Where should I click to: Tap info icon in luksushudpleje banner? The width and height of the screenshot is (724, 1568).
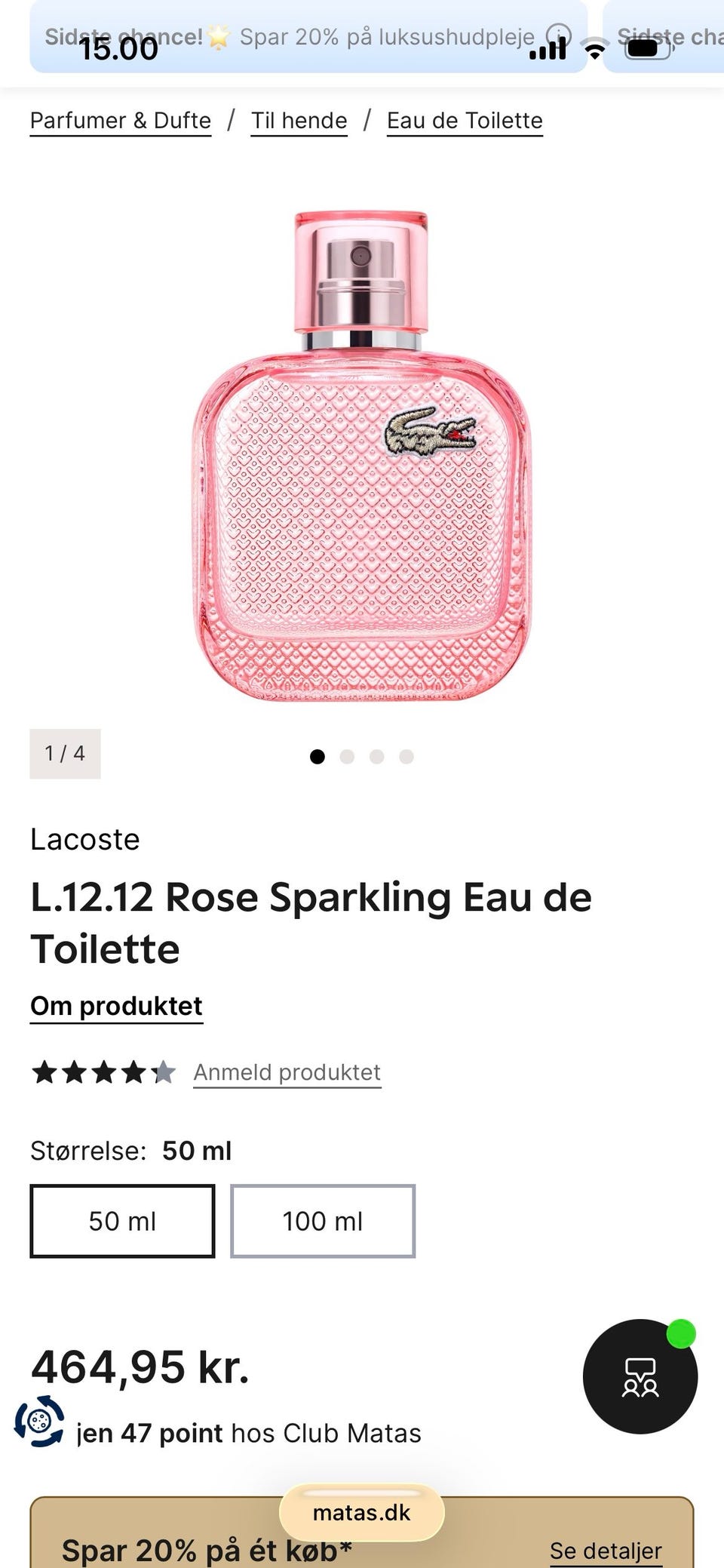point(559,35)
